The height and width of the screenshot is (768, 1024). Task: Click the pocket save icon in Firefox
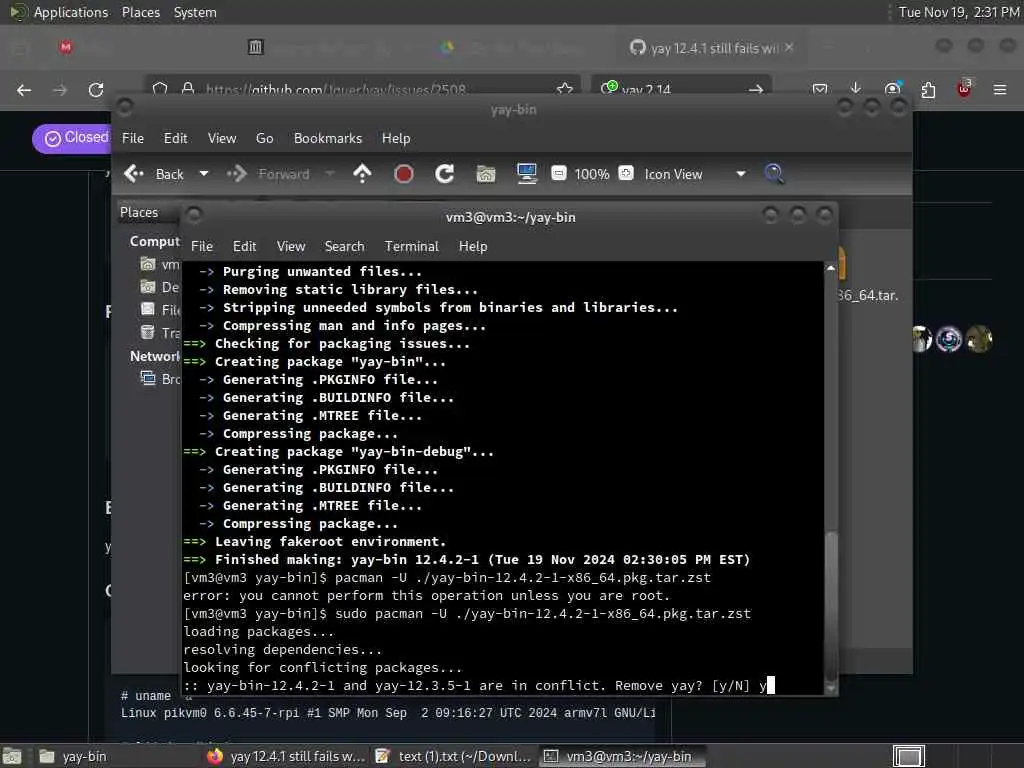tap(820, 89)
